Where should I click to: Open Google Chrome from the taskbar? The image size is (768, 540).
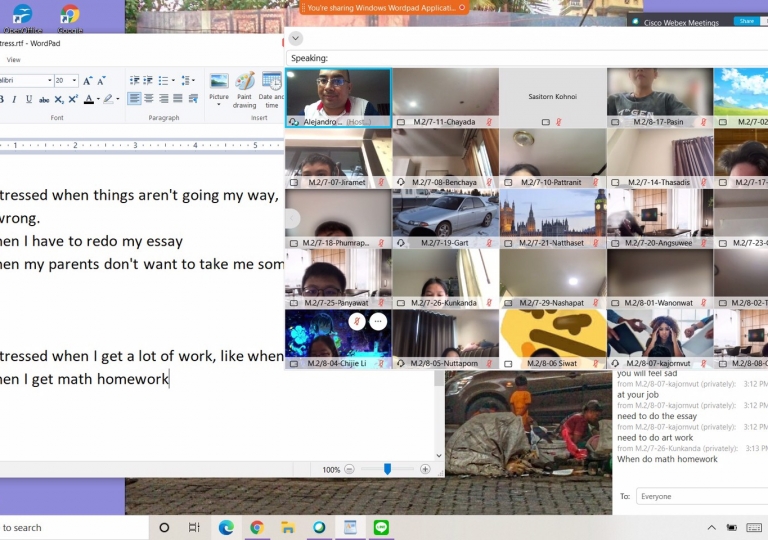tap(257, 527)
